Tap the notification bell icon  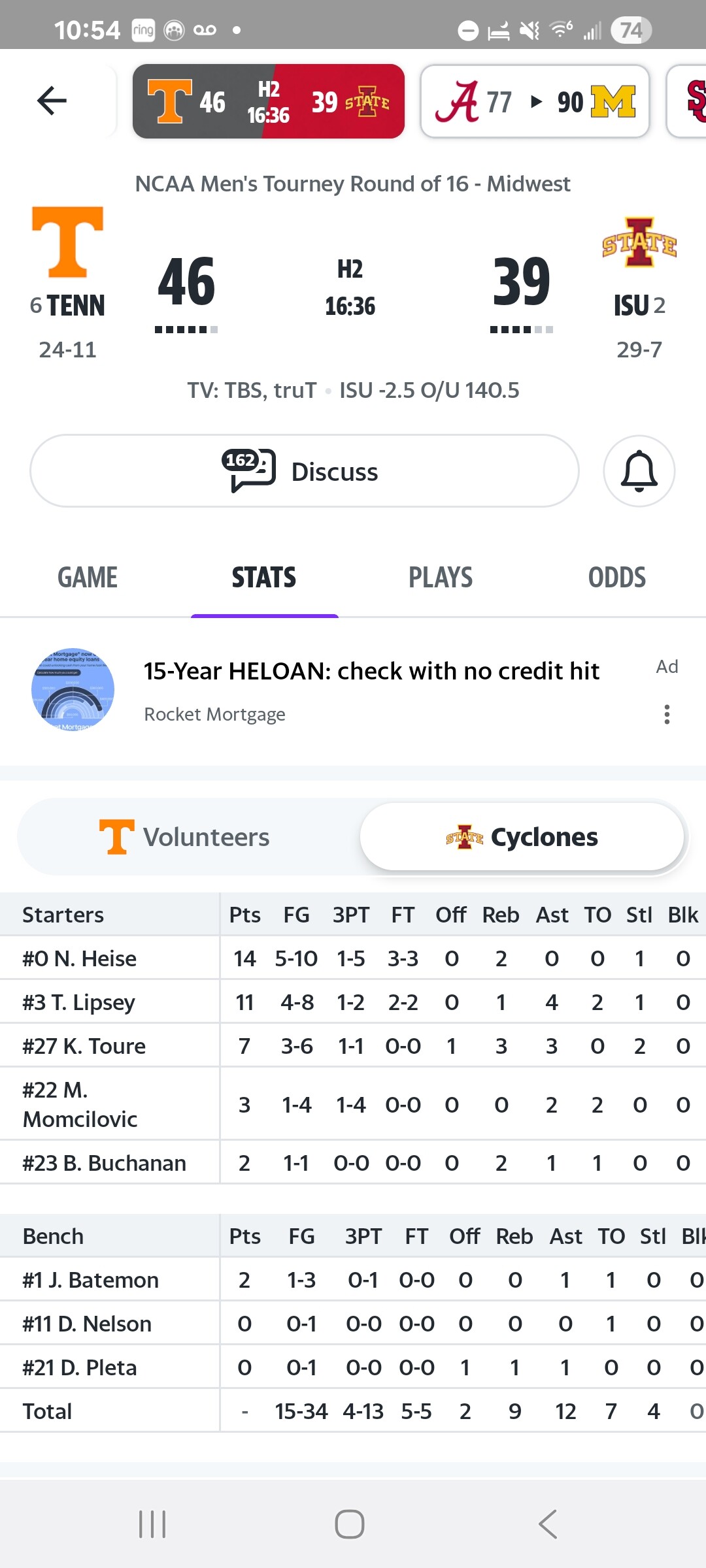point(639,471)
